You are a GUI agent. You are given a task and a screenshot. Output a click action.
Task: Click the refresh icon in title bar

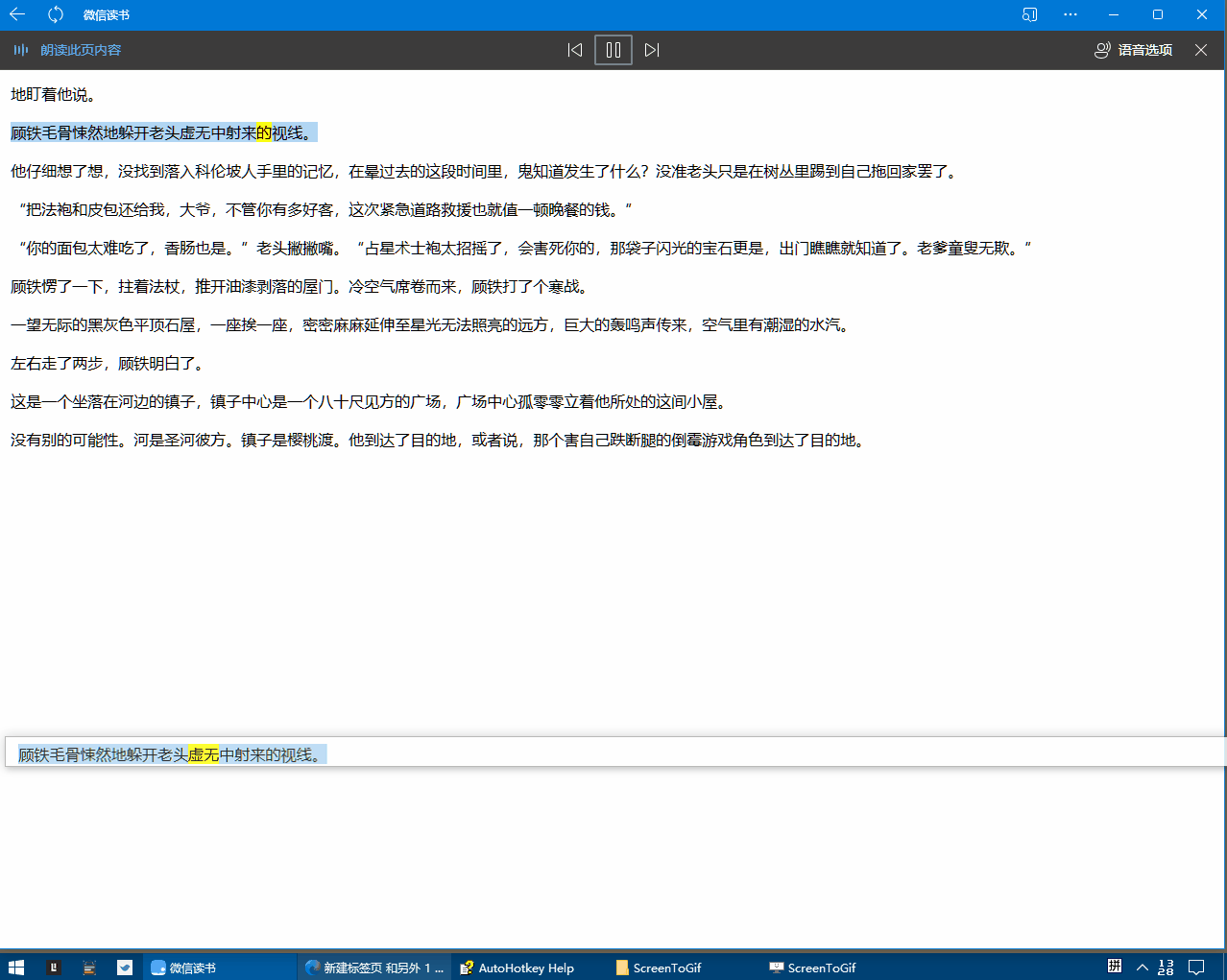coord(56,14)
